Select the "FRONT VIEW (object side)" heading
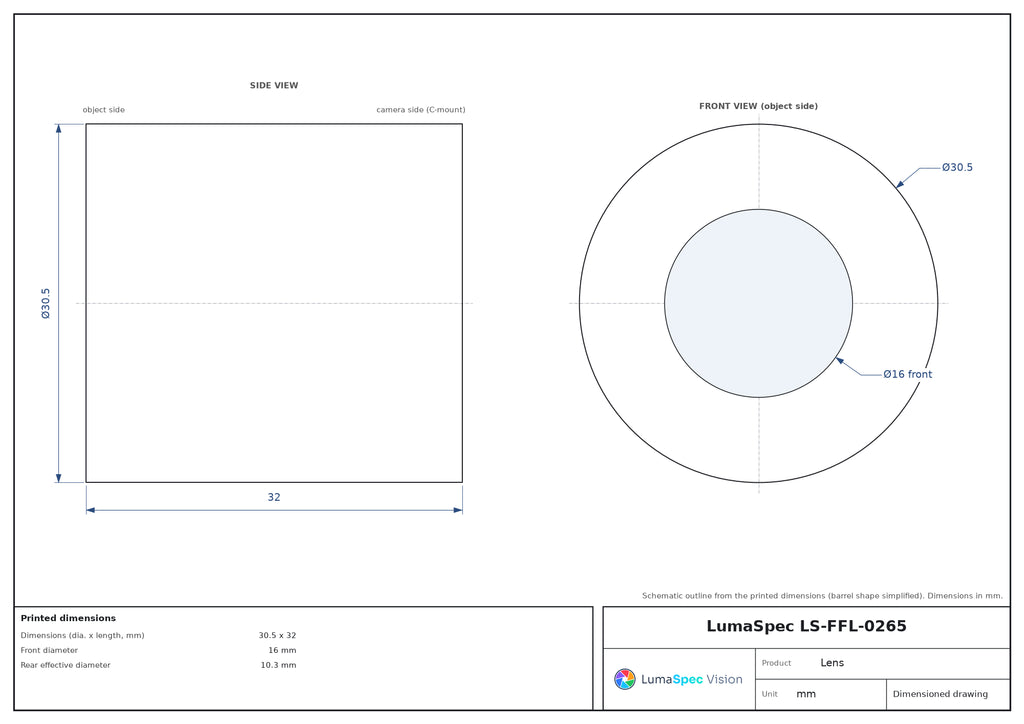Screen dimensions: 1024x724 coord(758,106)
